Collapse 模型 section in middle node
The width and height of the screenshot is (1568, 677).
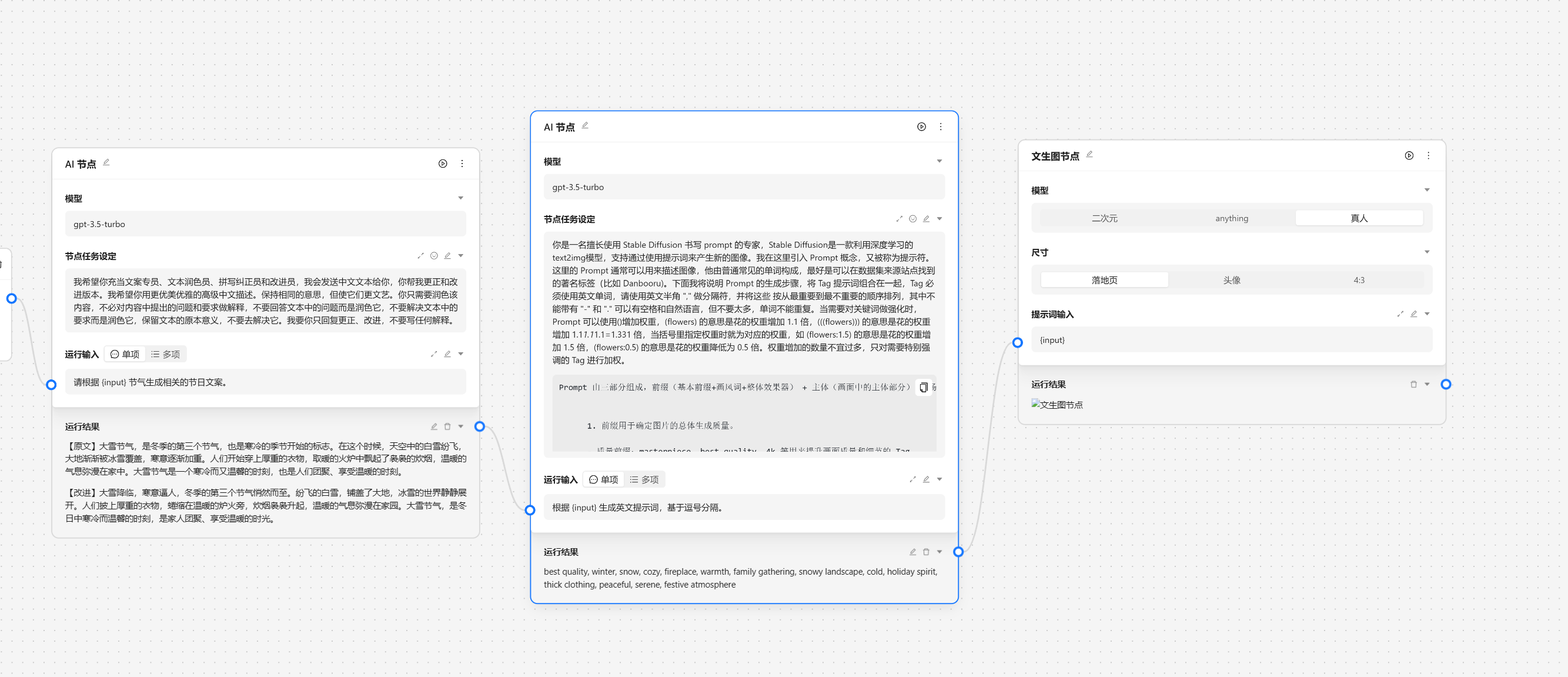coord(940,161)
